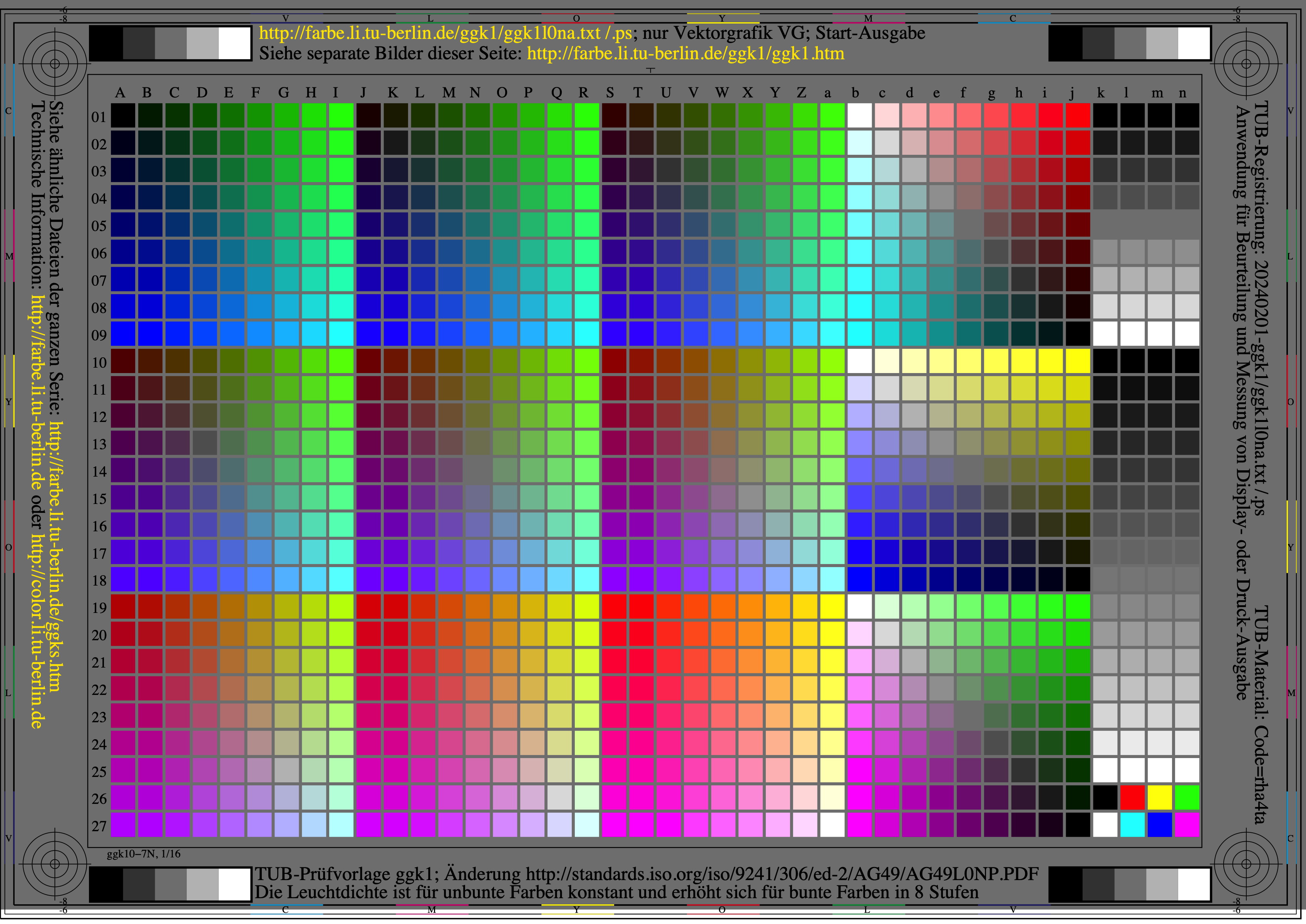Click the standards.iso.org AG49L0NP.PDF URL at bottom

tap(782, 874)
